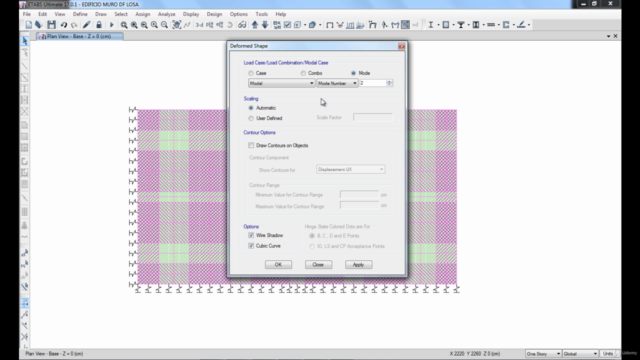This screenshot has width=640, height=360.
Task: Select B, C, D and E Points radio
Action: pos(312,236)
